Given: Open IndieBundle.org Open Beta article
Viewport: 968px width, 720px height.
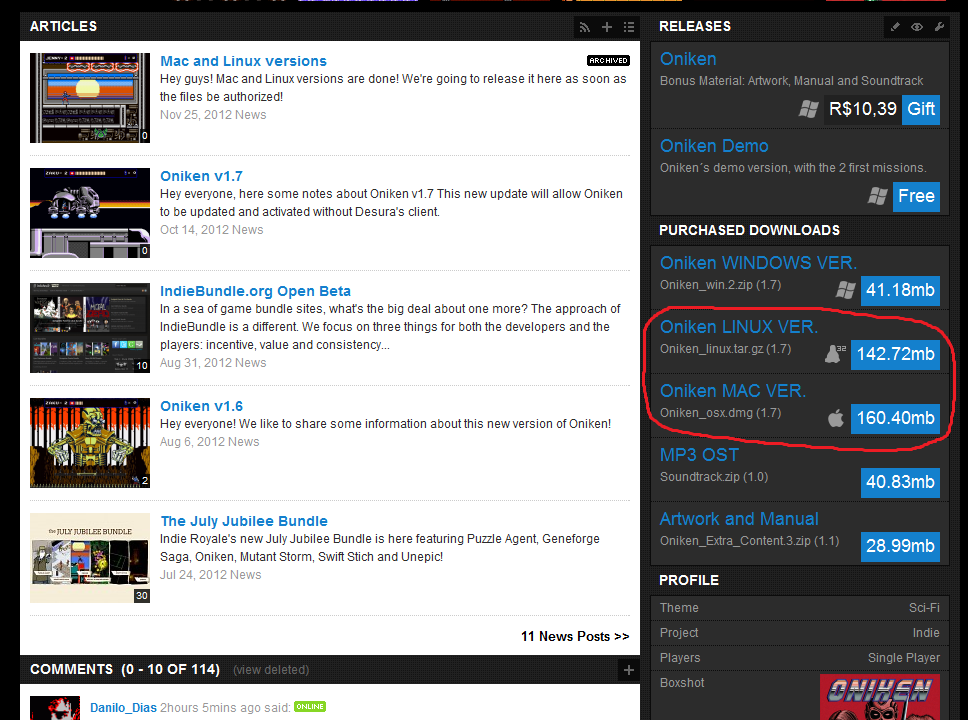Looking at the screenshot, I should click(255, 291).
